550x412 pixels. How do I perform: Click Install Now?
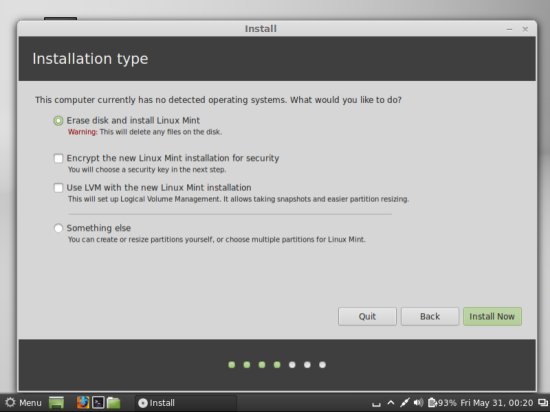(492, 317)
